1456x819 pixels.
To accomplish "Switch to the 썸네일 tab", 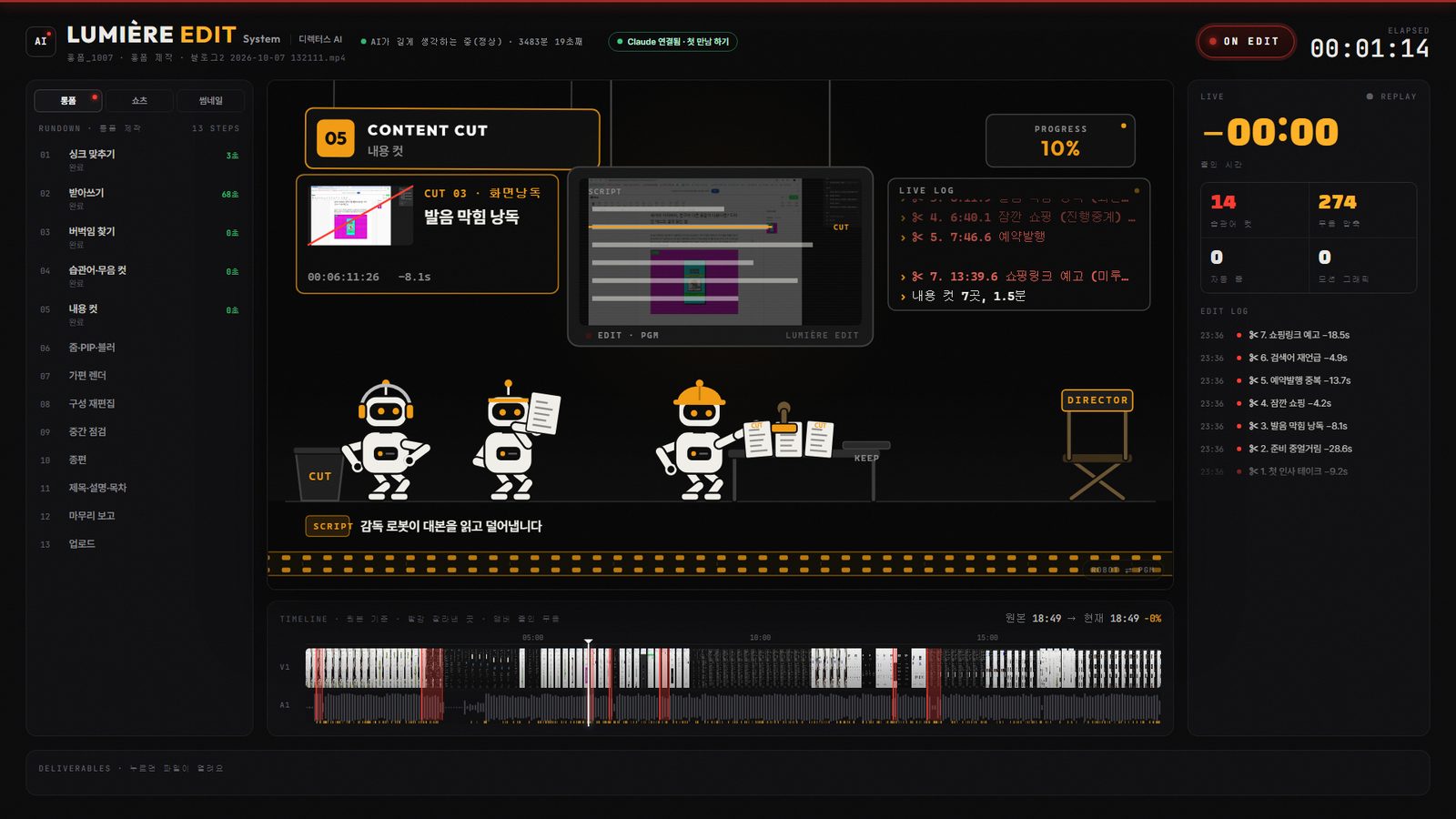I will (210, 101).
